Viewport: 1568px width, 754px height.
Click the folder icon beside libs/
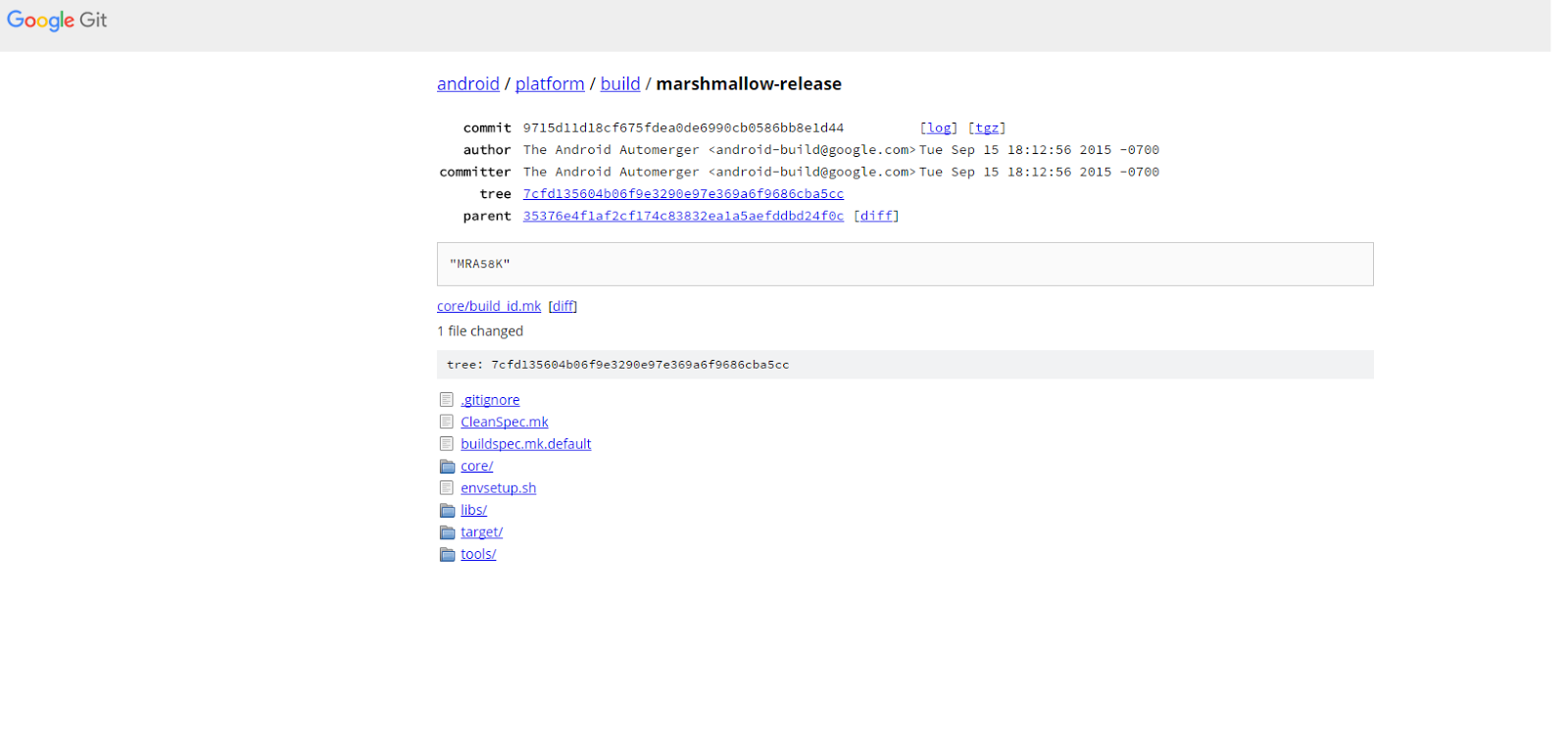[447, 511]
